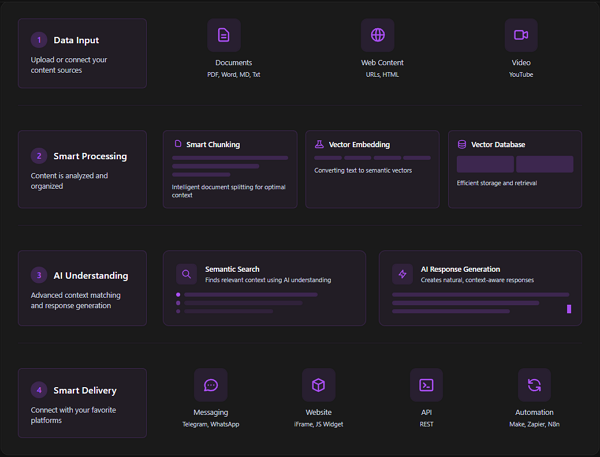Select the Smart Processing heading

click(90, 156)
